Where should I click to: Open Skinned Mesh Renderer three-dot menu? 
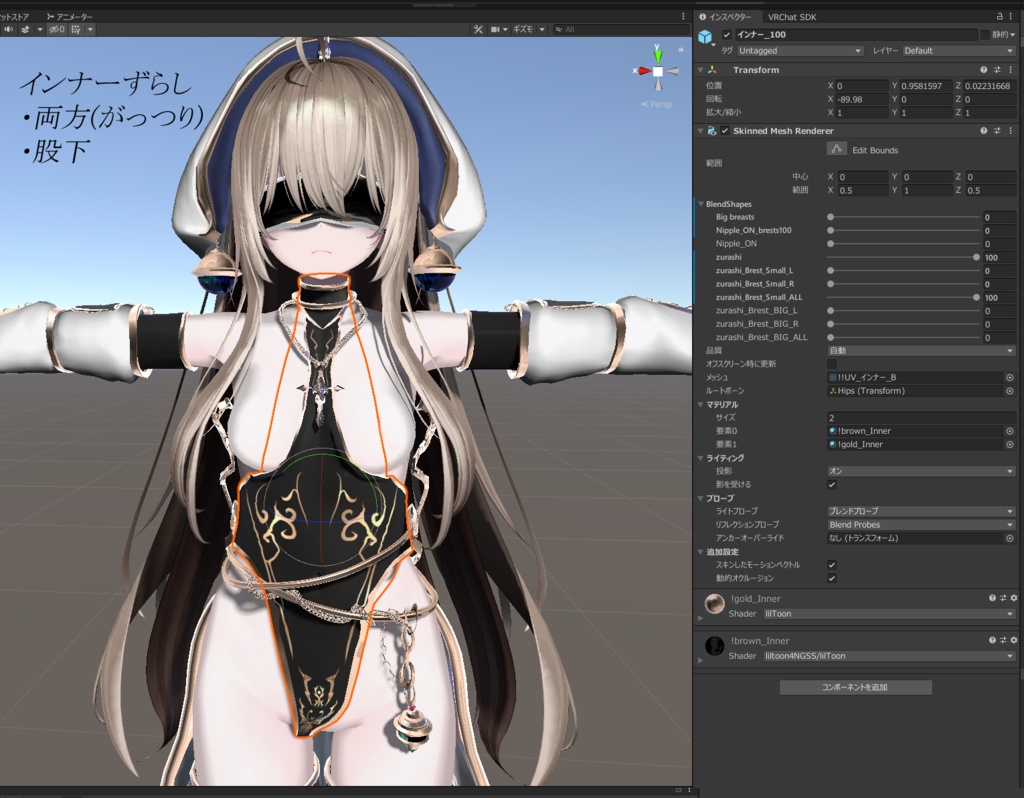click(1011, 131)
